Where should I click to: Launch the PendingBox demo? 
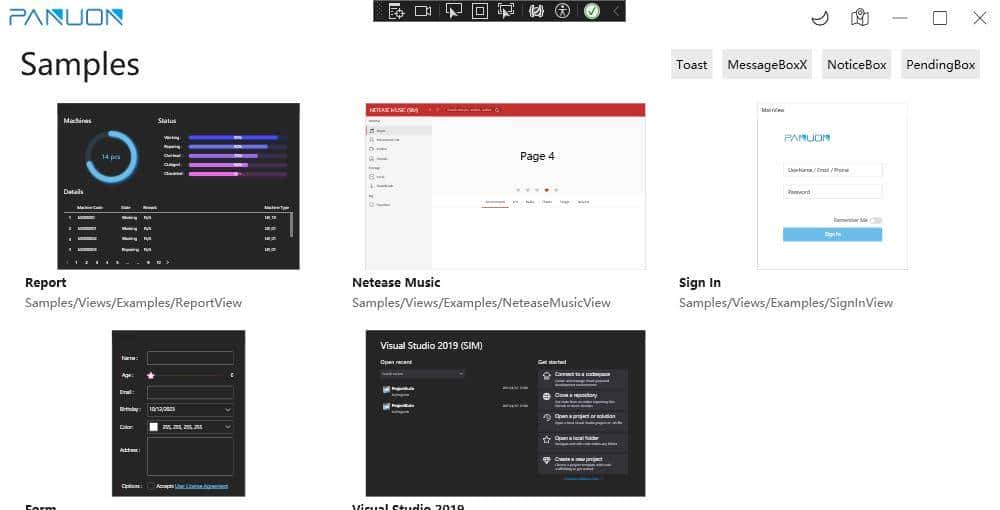tap(941, 64)
